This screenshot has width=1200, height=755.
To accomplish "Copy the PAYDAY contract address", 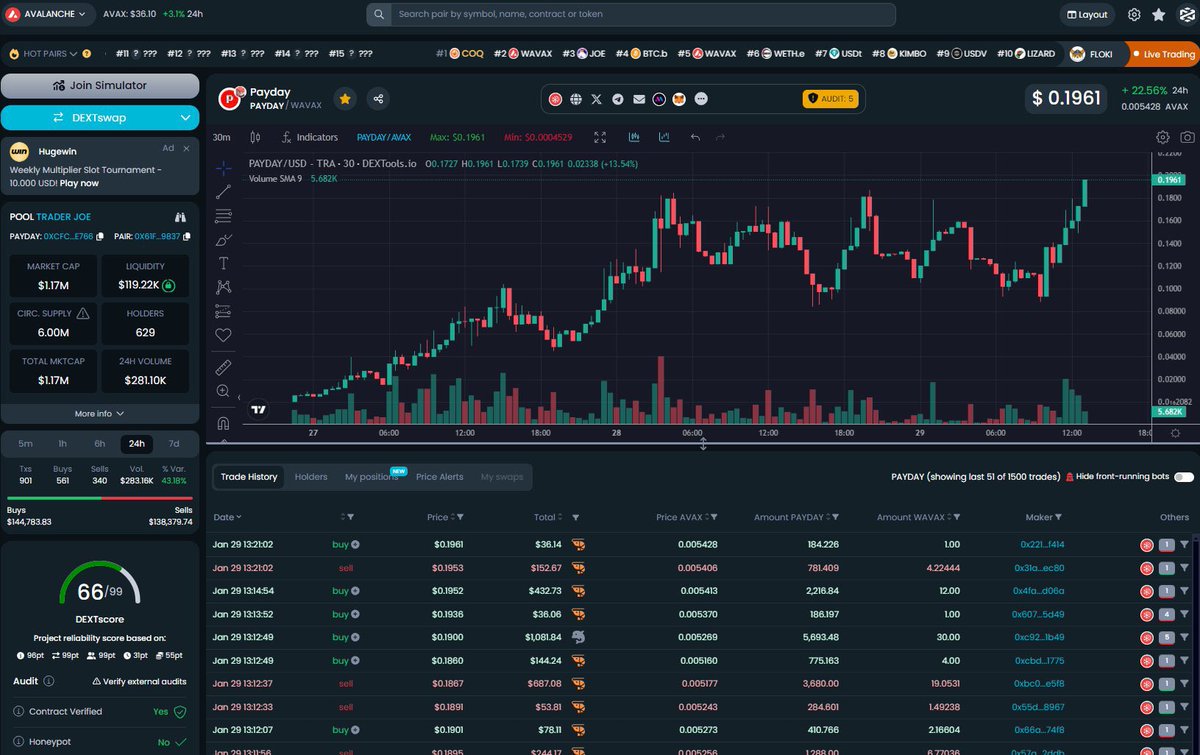I will tap(99, 237).
